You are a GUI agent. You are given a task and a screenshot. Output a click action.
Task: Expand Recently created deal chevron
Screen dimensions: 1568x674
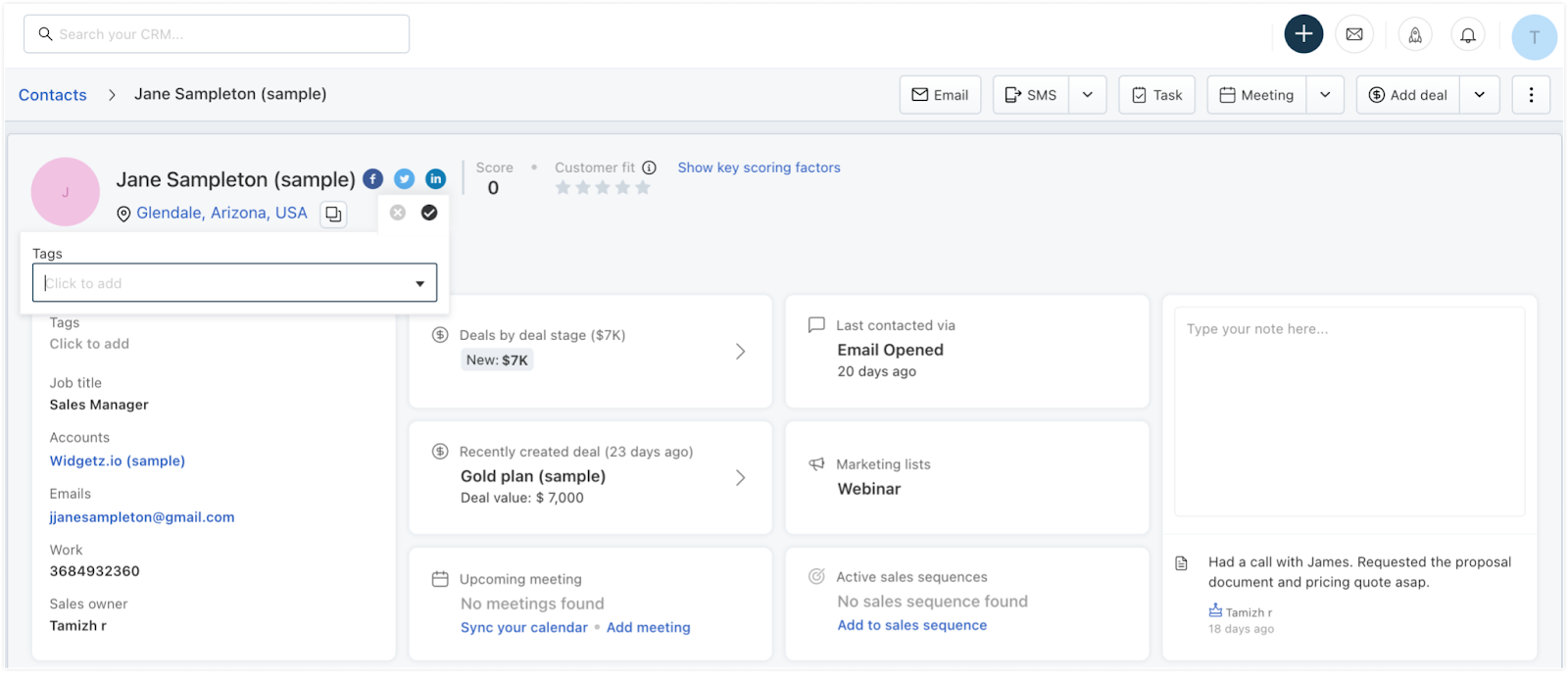(x=741, y=478)
